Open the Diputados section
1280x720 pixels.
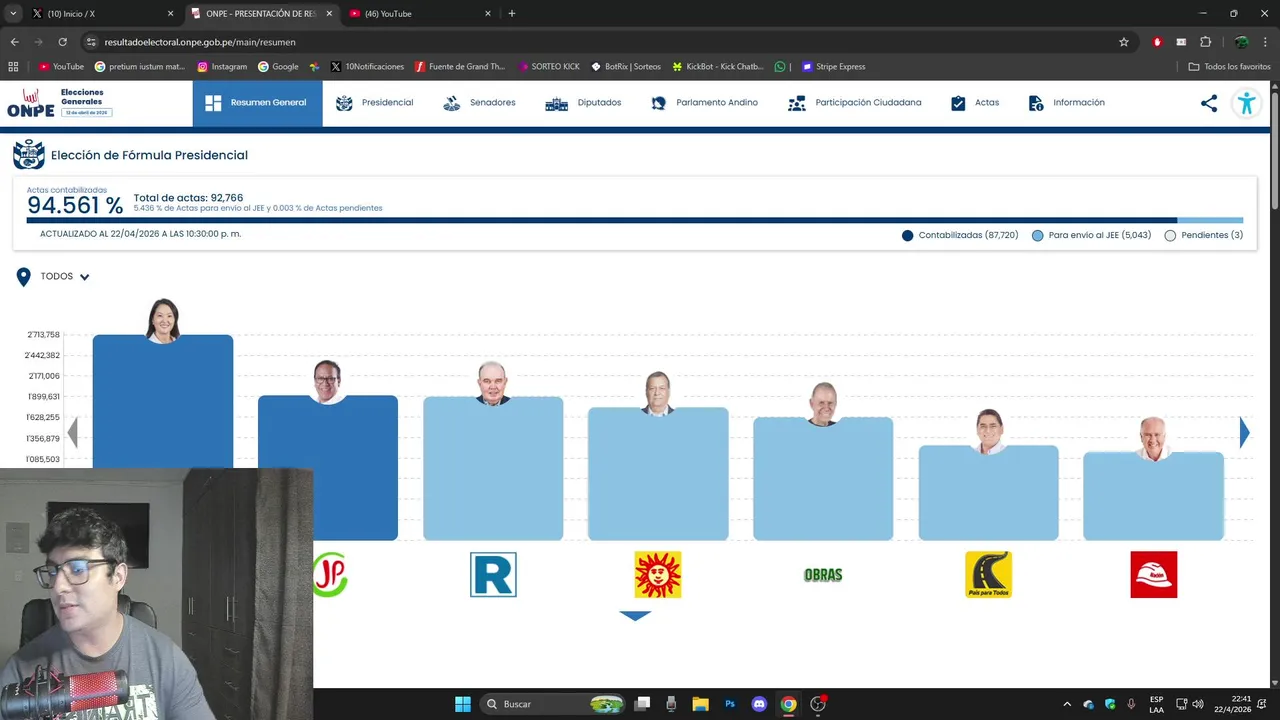pyautogui.click(x=583, y=103)
